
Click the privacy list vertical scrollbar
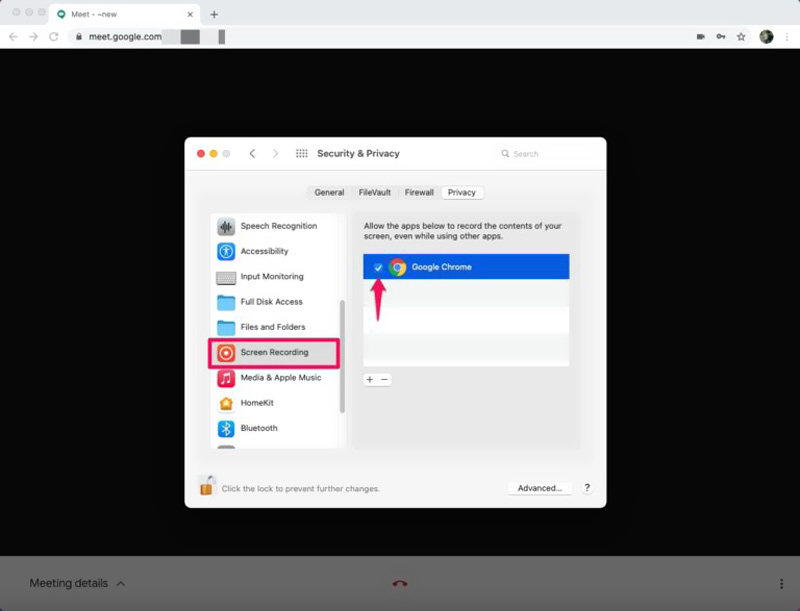point(342,355)
